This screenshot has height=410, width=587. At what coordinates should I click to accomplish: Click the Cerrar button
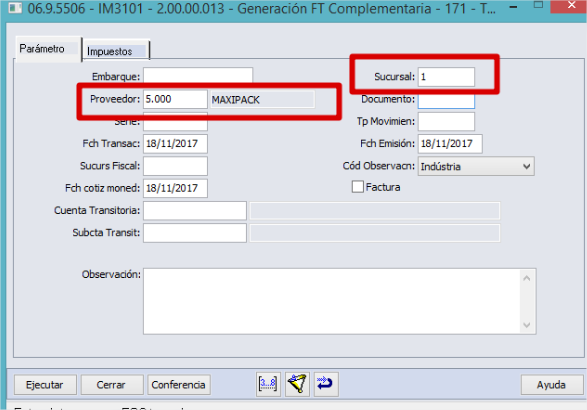[x=112, y=385]
